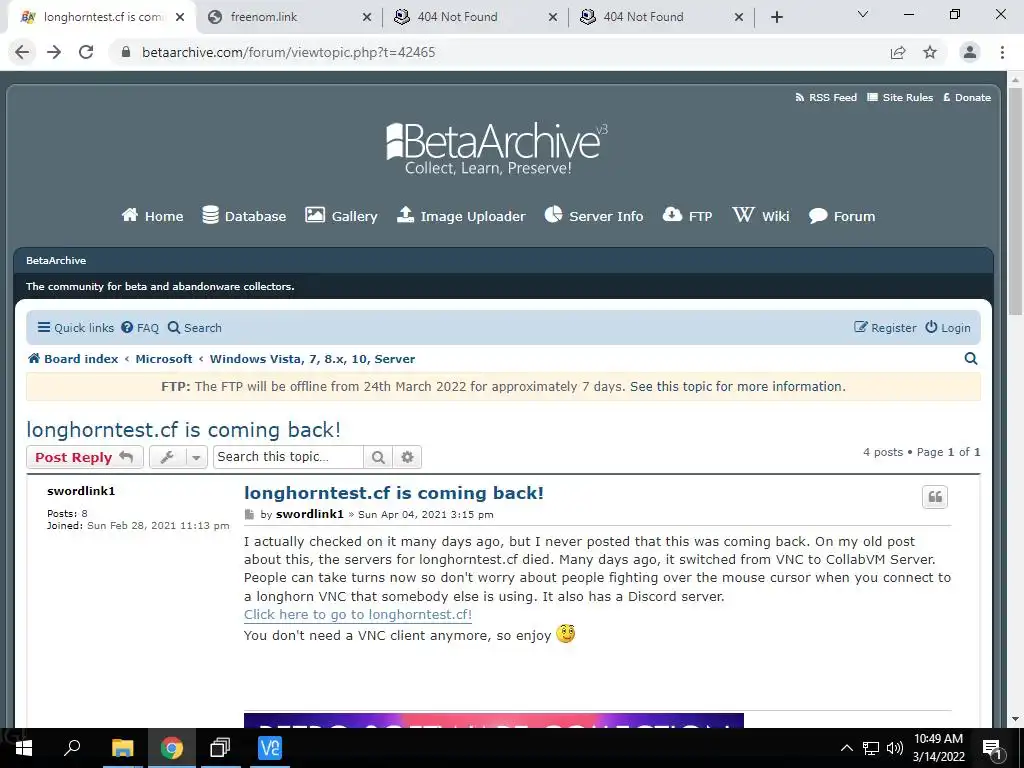Image resolution: width=1024 pixels, height=768 pixels.
Task: Click the magnifier icon beside breadcrumbs
Action: (970, 359)
